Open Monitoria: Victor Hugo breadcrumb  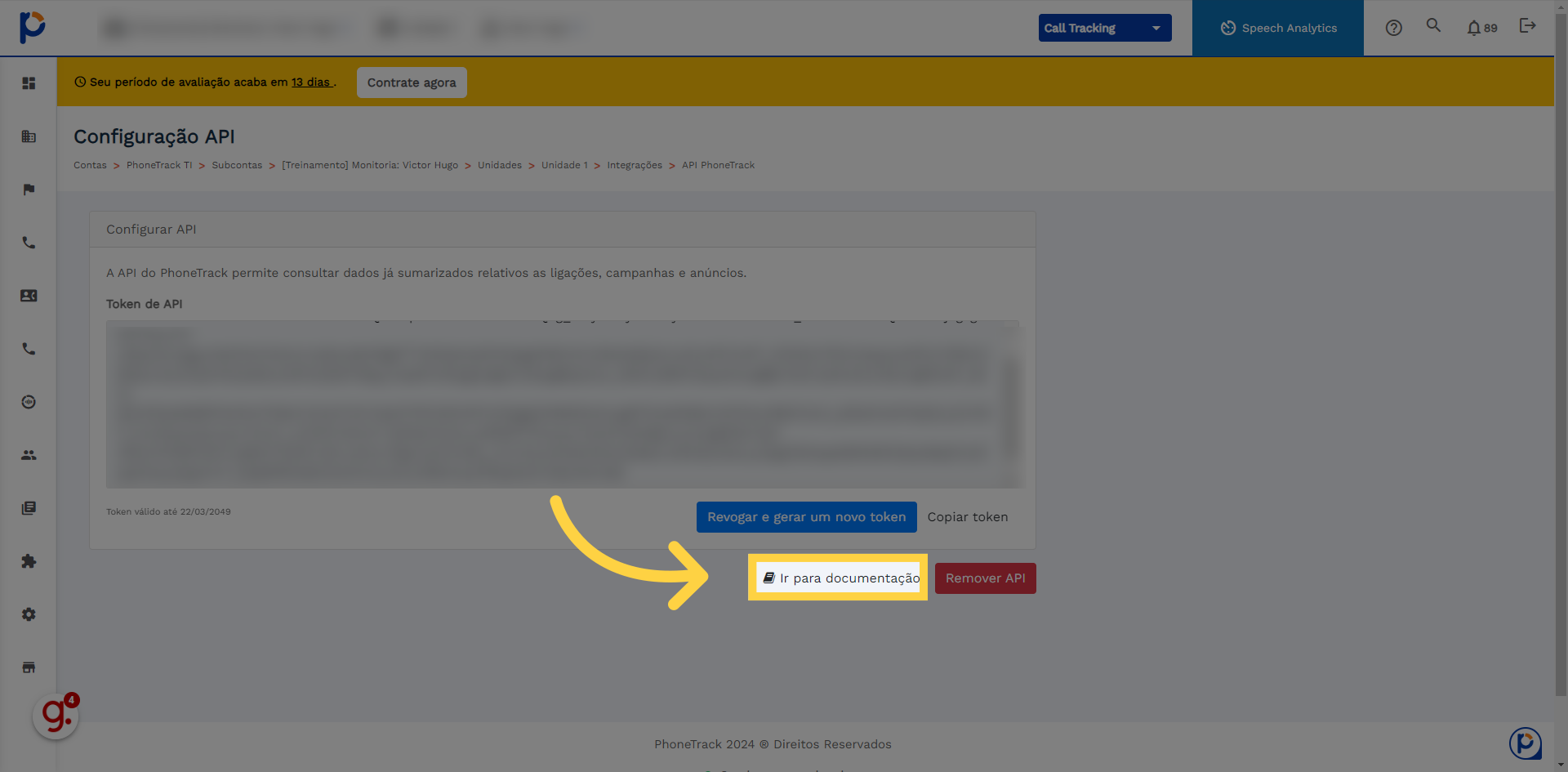(370, 165)
